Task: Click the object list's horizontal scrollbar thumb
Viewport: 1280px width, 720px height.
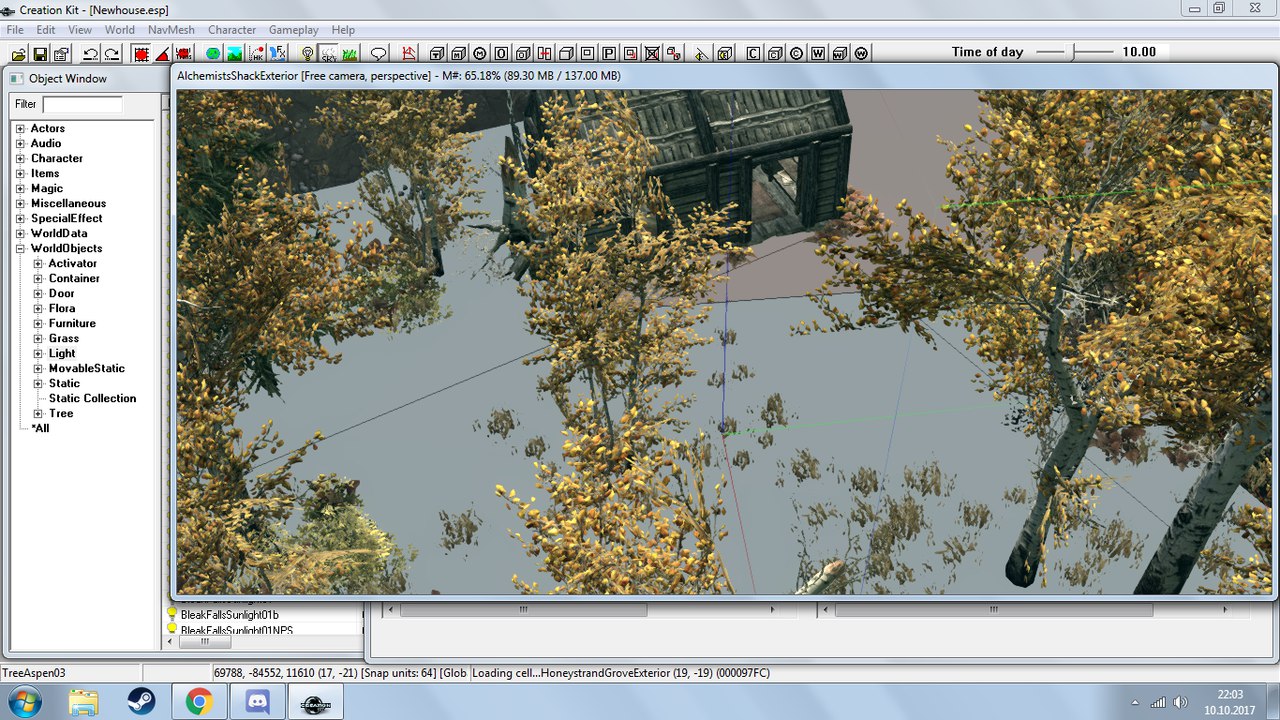Action: (205, 642)
